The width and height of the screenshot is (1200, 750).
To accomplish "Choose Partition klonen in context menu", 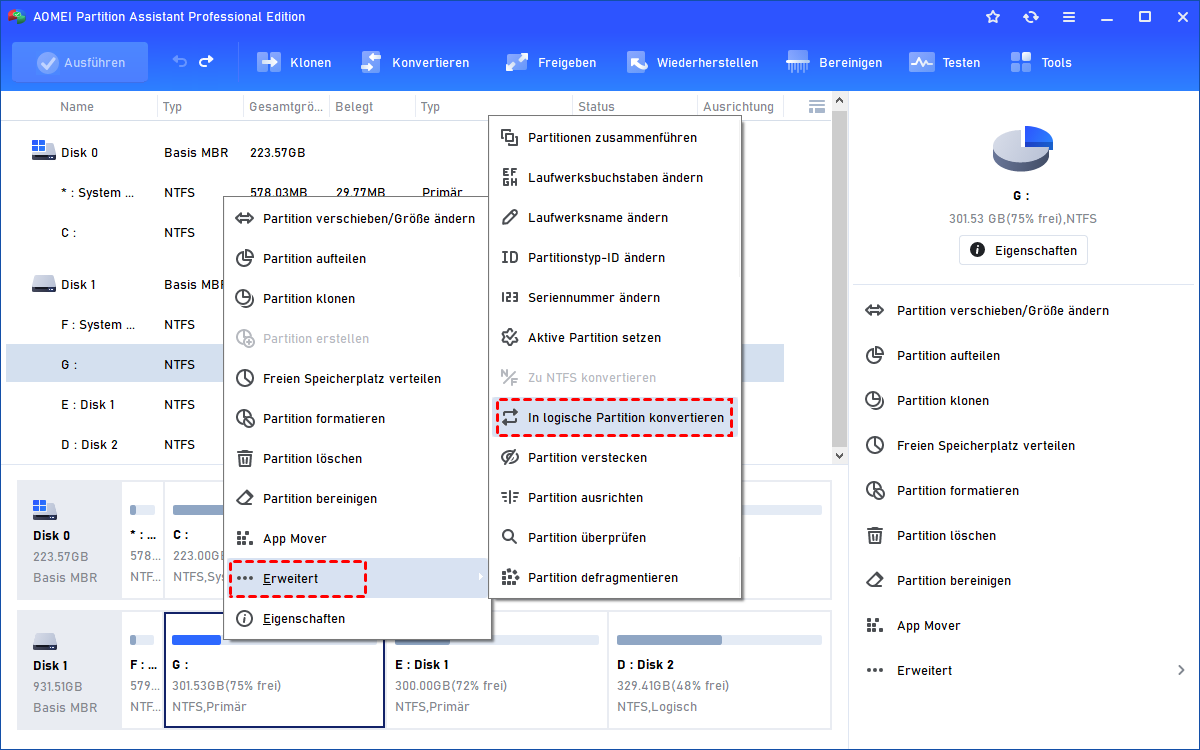I will [x=357, y=298].
